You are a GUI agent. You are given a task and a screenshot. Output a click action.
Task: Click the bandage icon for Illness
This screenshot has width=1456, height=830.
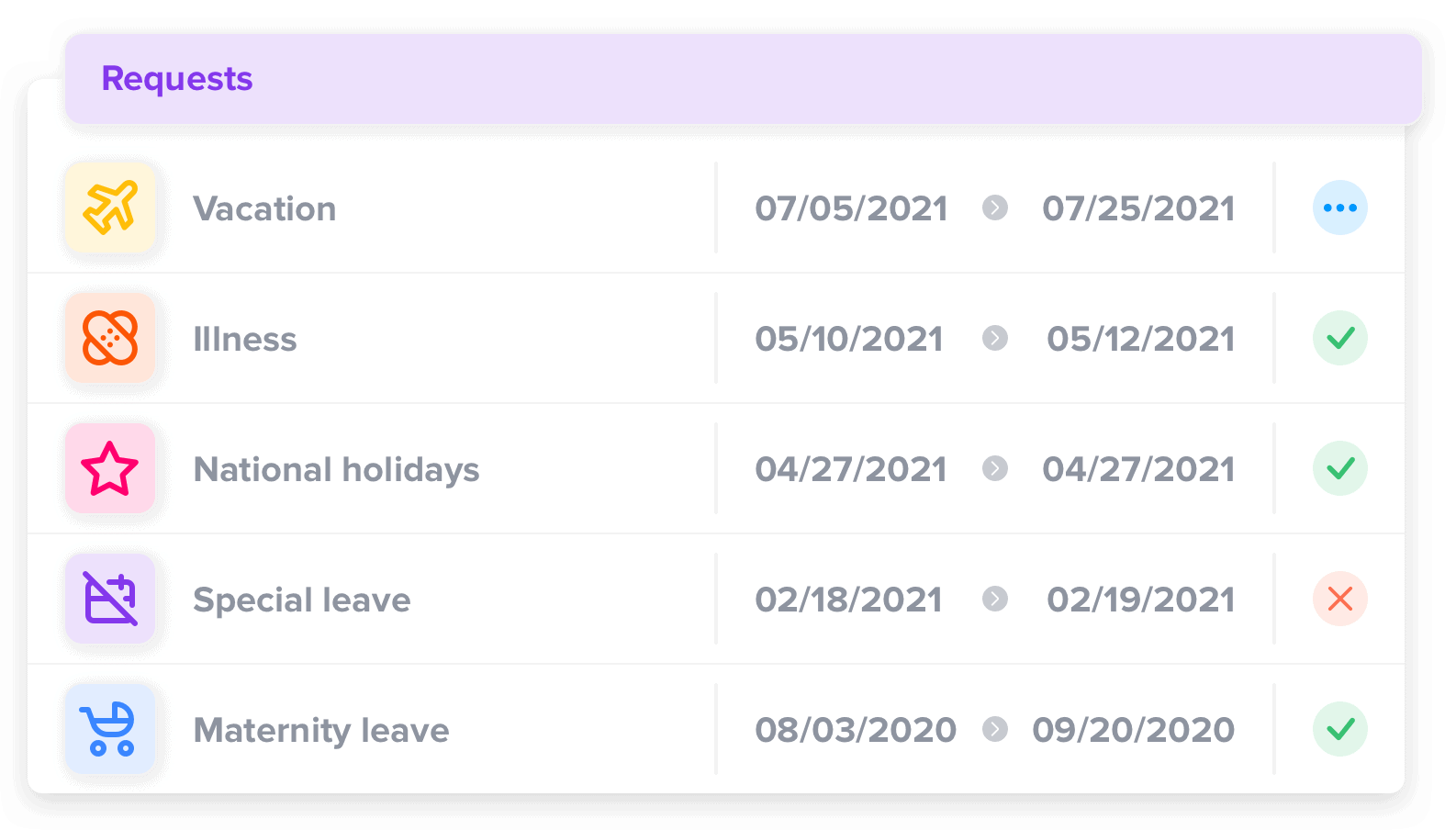[x=110, y=339]
